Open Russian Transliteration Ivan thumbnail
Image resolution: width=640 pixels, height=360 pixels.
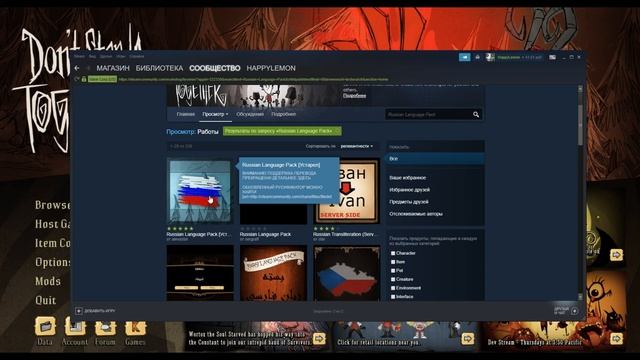tap(347, 191)
